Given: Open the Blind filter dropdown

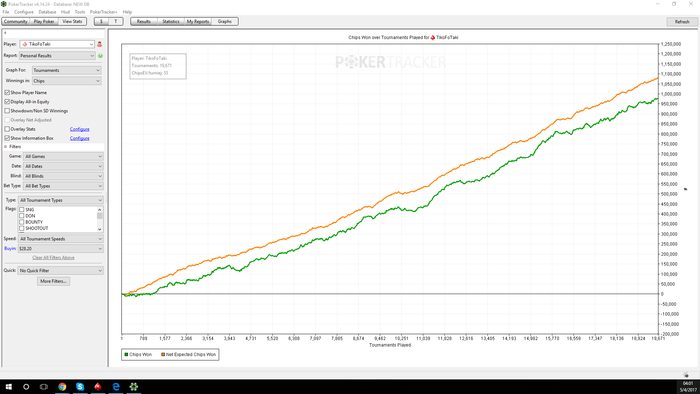Looking at the screenshot, I should pos(63,176).
